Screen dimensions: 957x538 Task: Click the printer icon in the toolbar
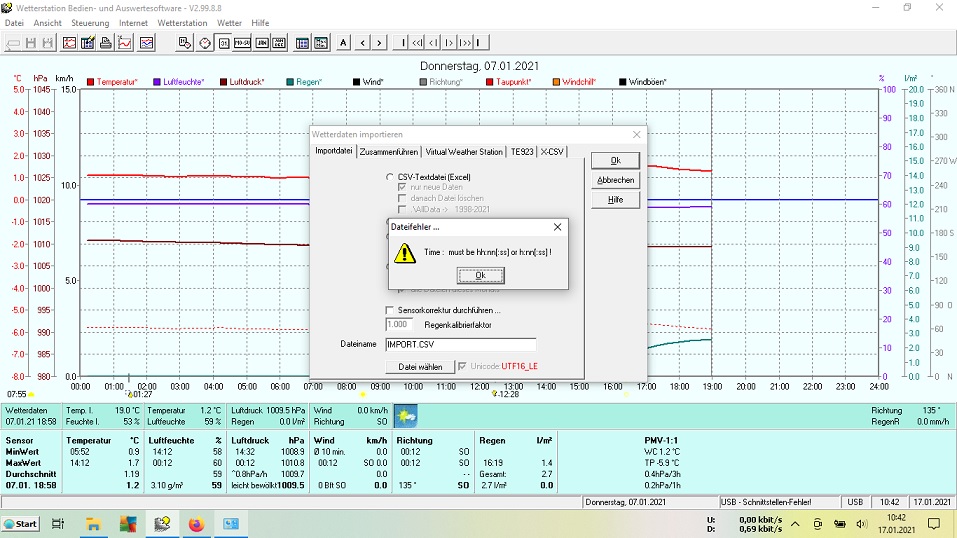pyautogui.click(x=105, y=43)
